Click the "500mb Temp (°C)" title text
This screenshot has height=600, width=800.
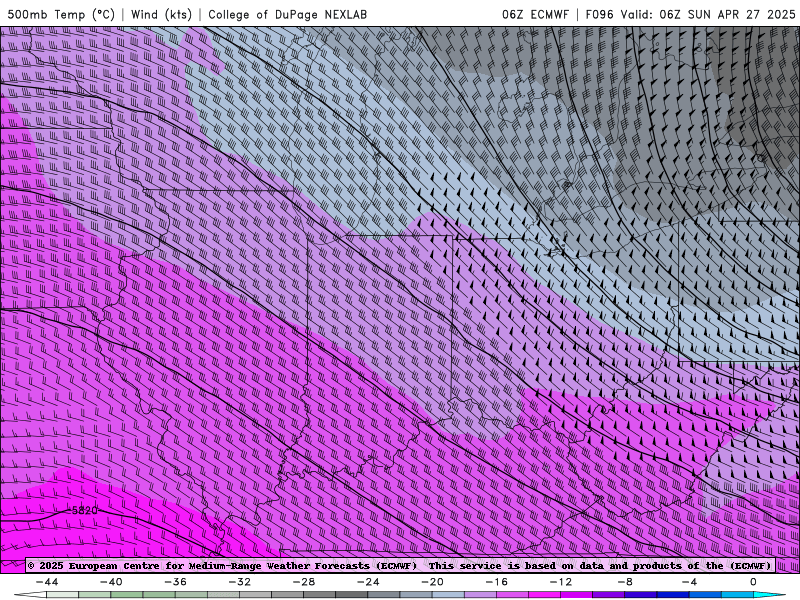(x=61, y=14)
